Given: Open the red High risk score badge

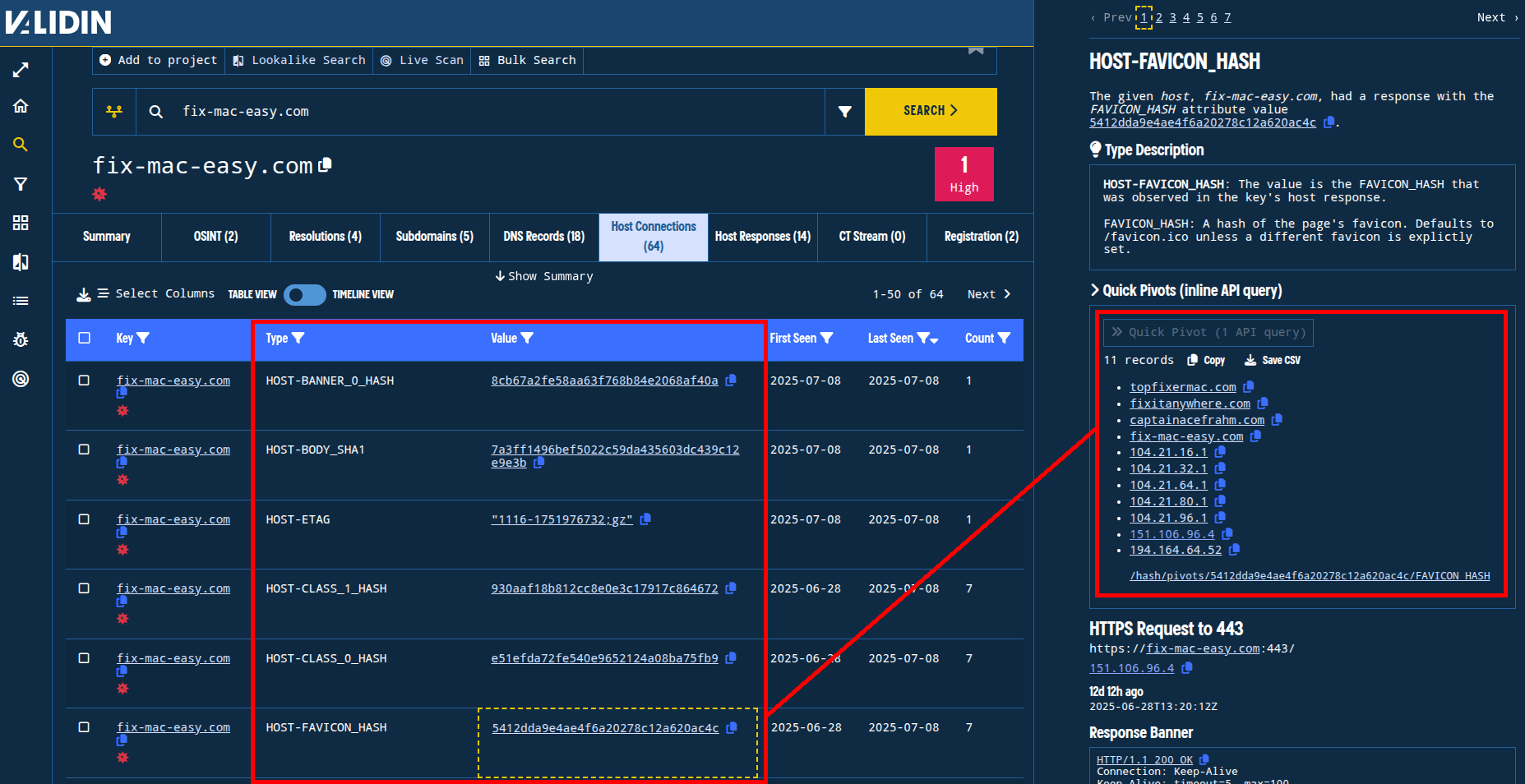Looking at the screenshot, I should (964, 174).
